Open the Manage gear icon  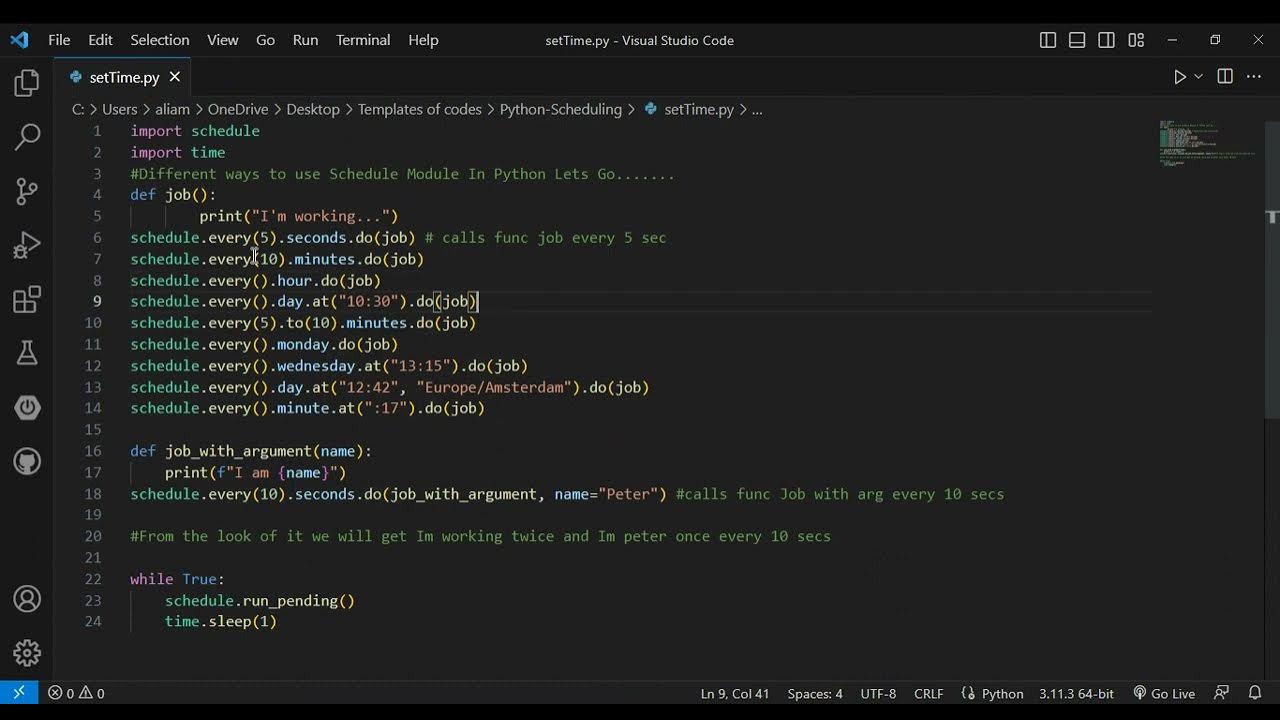[27, 653]
